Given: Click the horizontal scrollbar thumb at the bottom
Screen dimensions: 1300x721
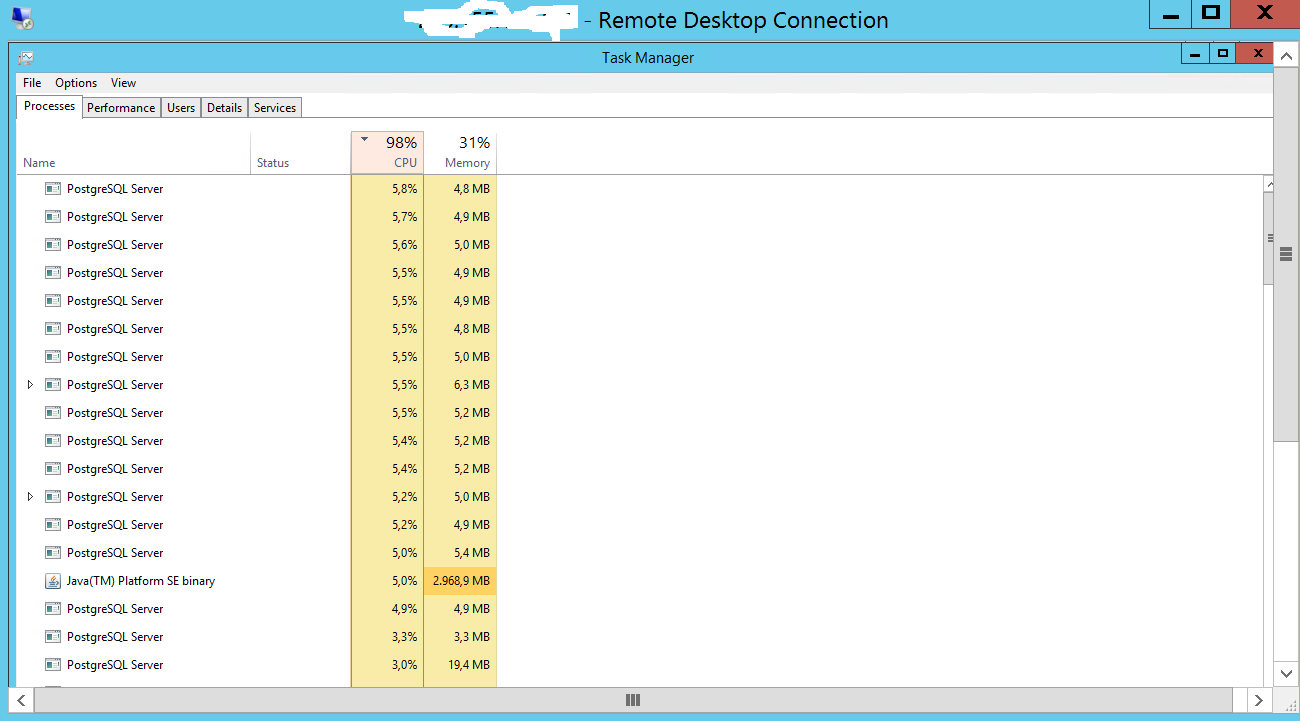Looking at the screenshot, I should (x=632, y=700).
